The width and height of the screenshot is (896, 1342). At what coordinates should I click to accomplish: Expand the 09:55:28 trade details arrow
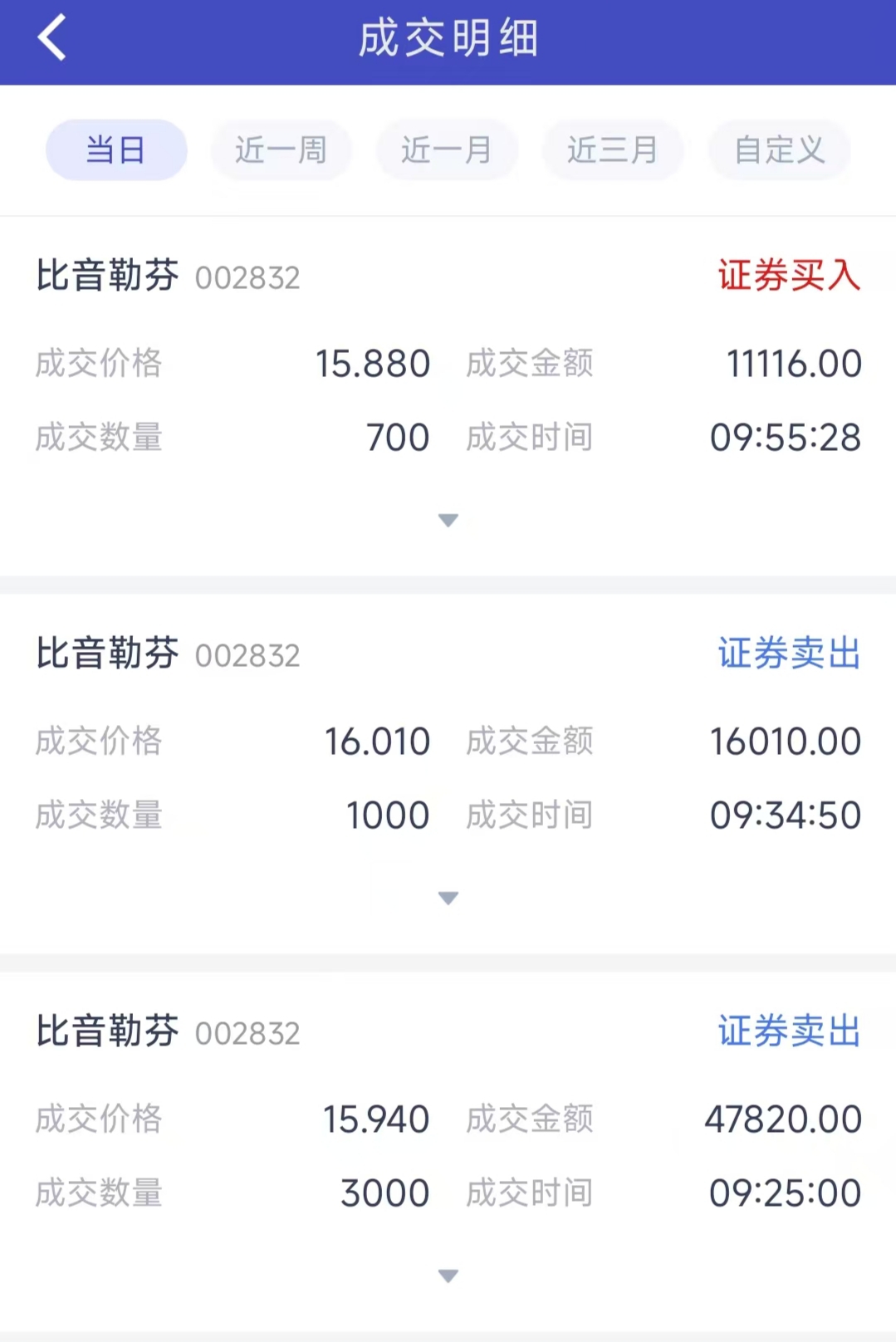[x=448, y=521]
